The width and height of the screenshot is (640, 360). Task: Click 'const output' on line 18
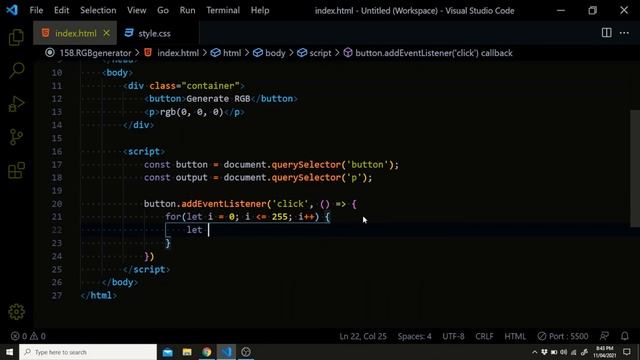pyautogui.click(x=176, y=178)
